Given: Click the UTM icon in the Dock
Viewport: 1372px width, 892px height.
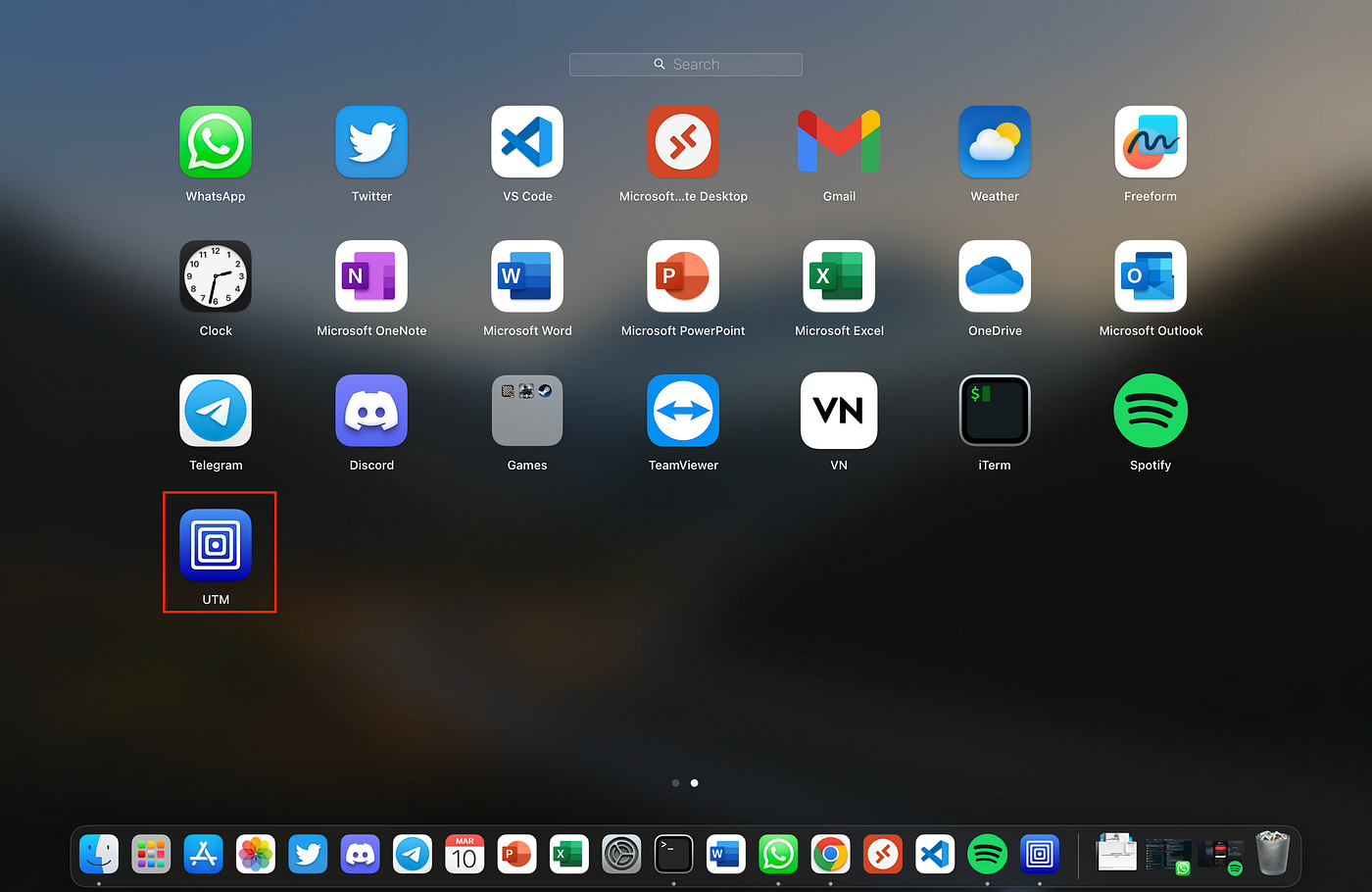Looking at the screenshot, I should [1040, 855].
